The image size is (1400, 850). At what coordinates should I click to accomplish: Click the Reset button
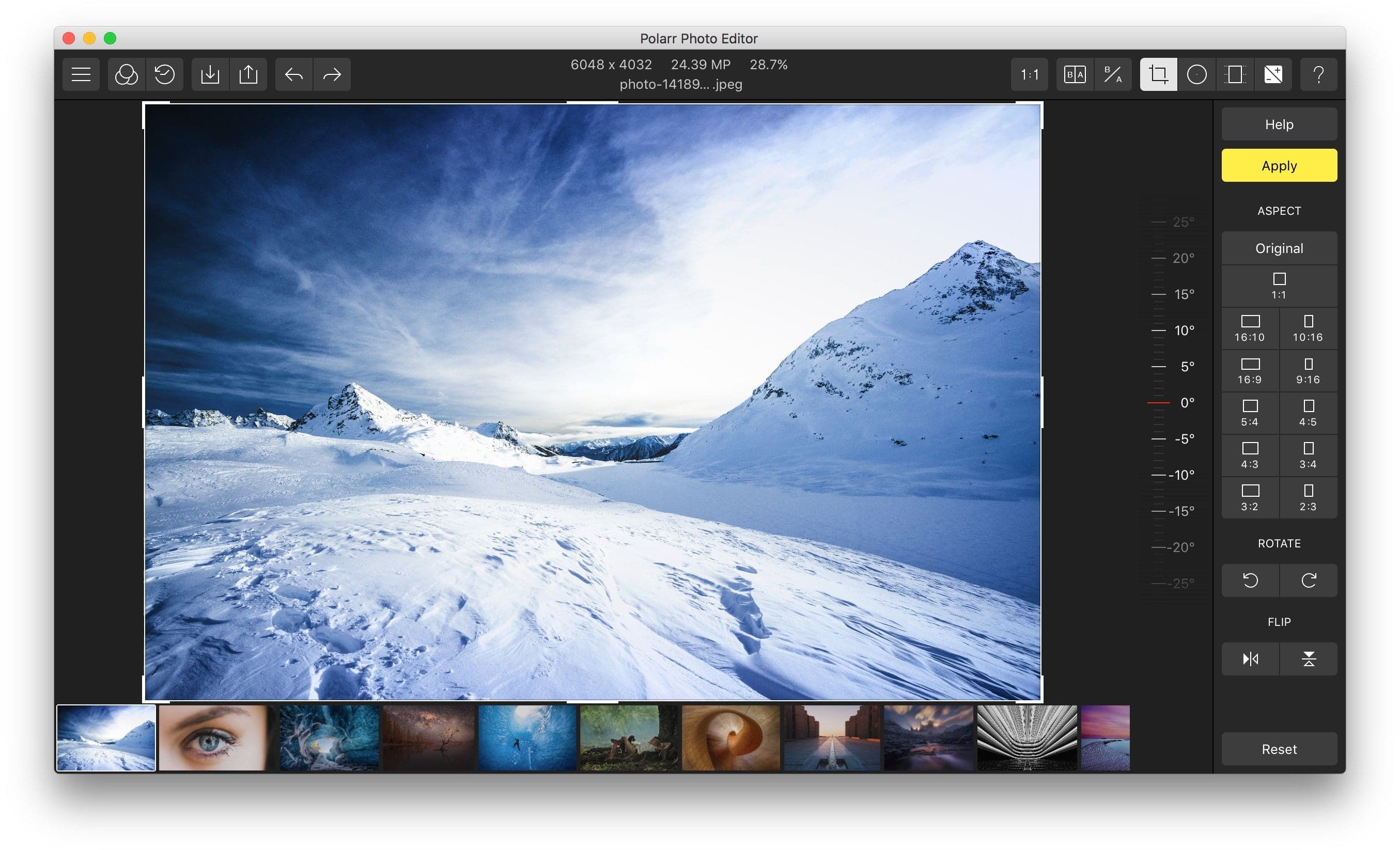pyautogui.click(x=1279, y=749)
